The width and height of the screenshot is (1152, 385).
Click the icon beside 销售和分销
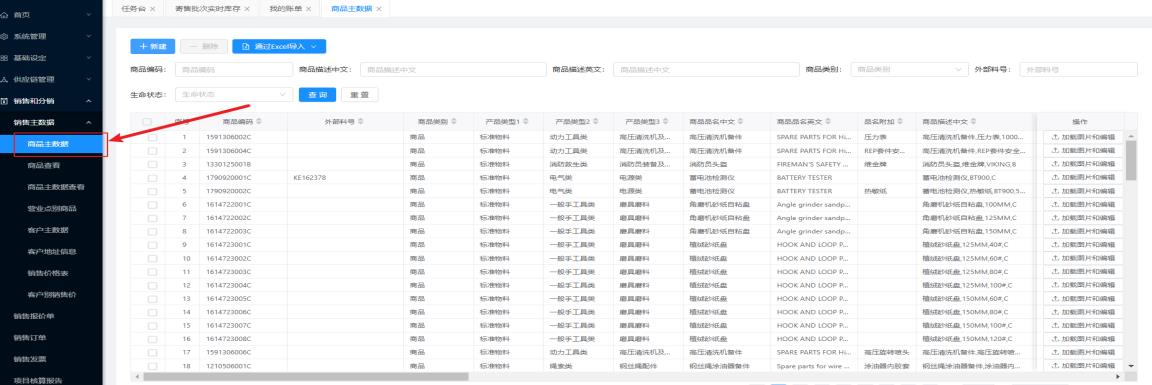coord(4,101)
